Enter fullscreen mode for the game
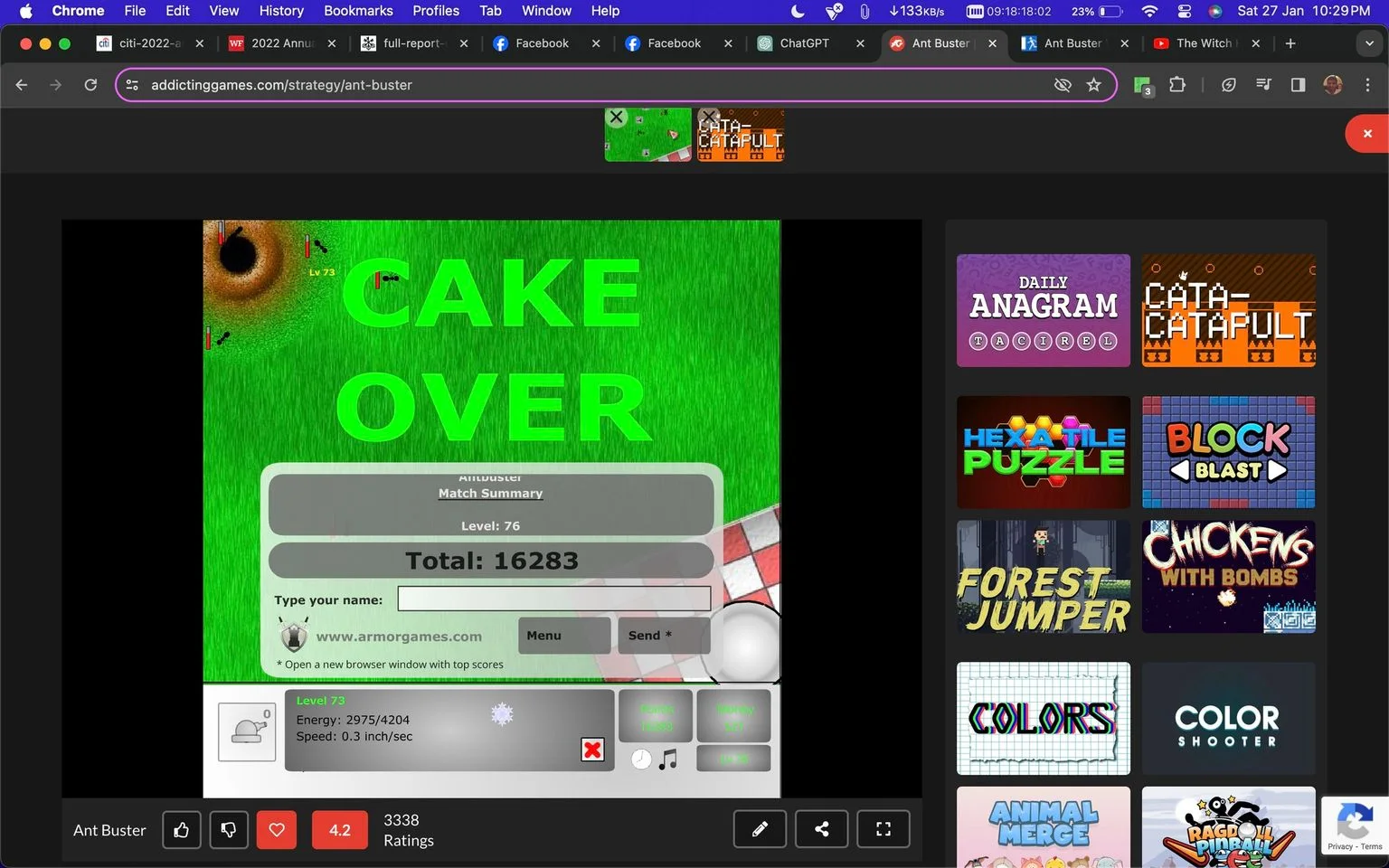The width and height of the screenshot is (1389, 868). click(883, 829)
